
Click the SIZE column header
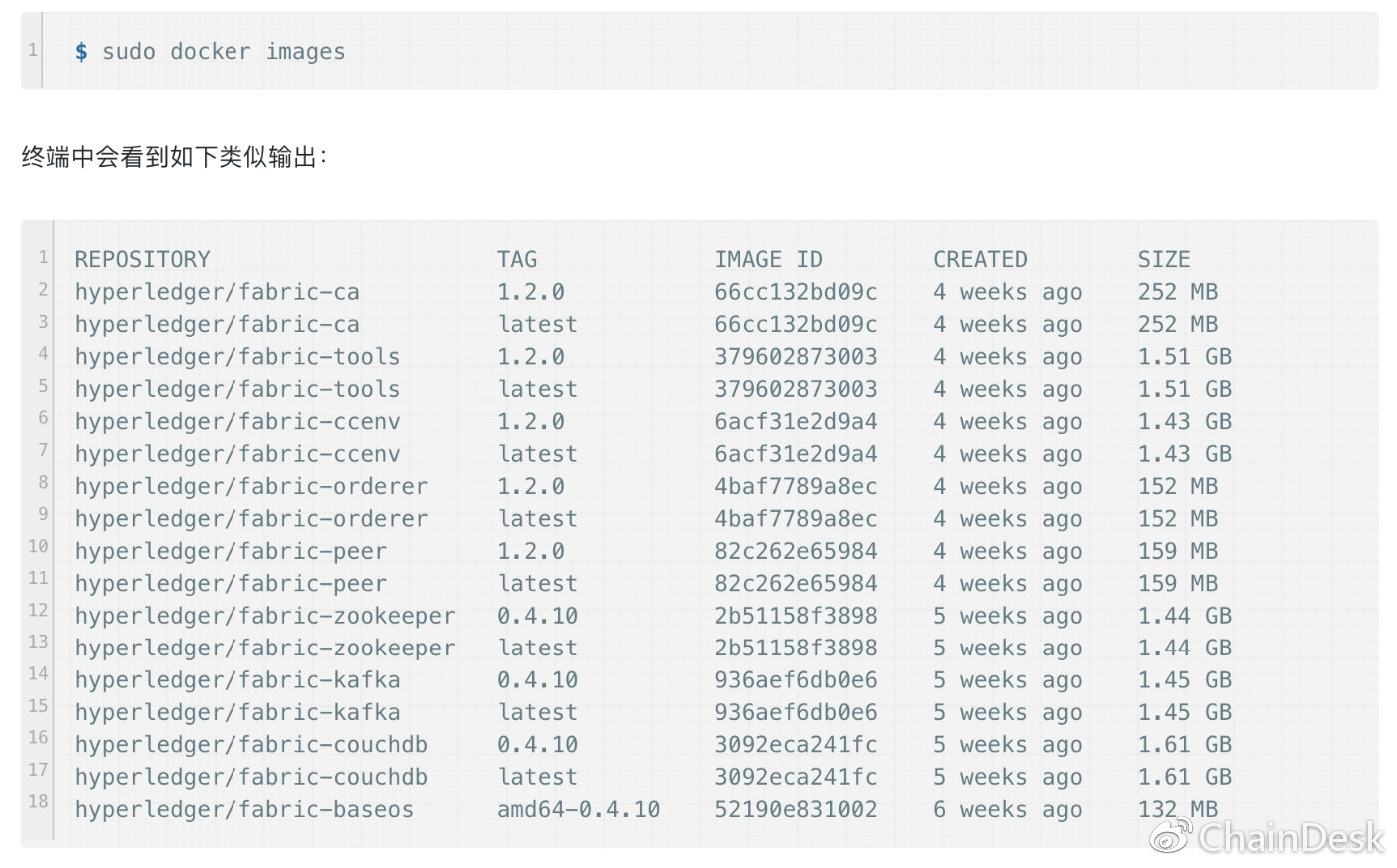click(x=1164, y=259)
